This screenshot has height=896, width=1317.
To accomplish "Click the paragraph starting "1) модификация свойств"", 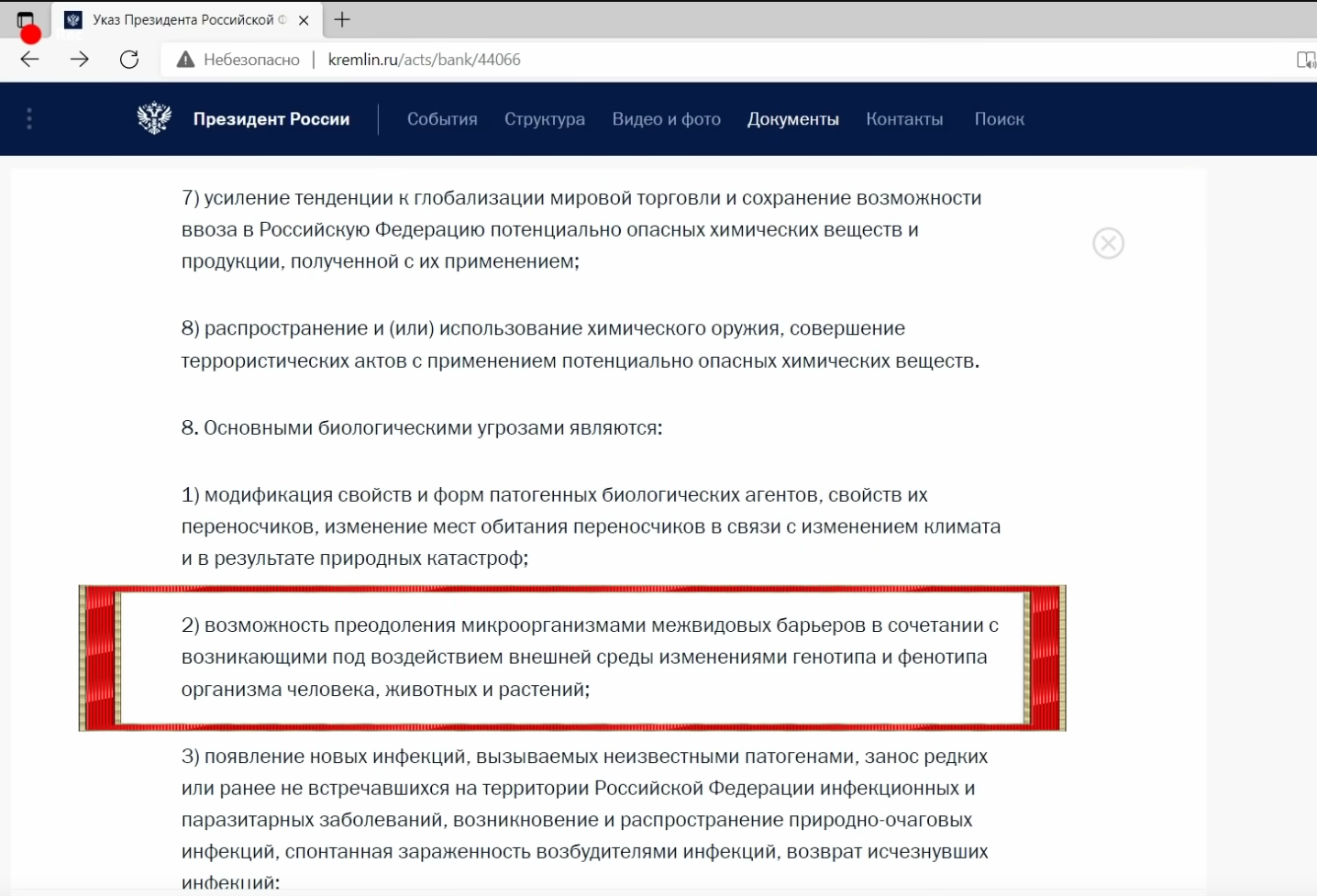I will (591, 526).
